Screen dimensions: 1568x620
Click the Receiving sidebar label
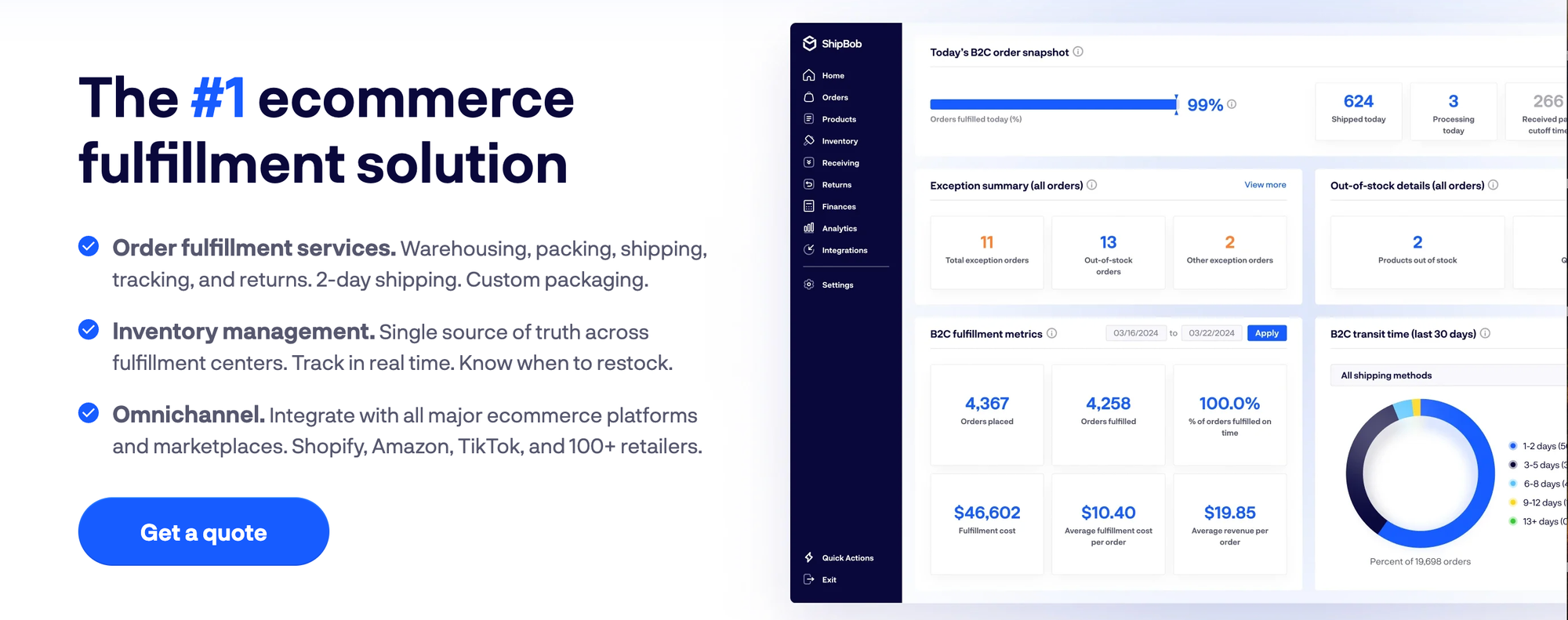click(840, 163)
